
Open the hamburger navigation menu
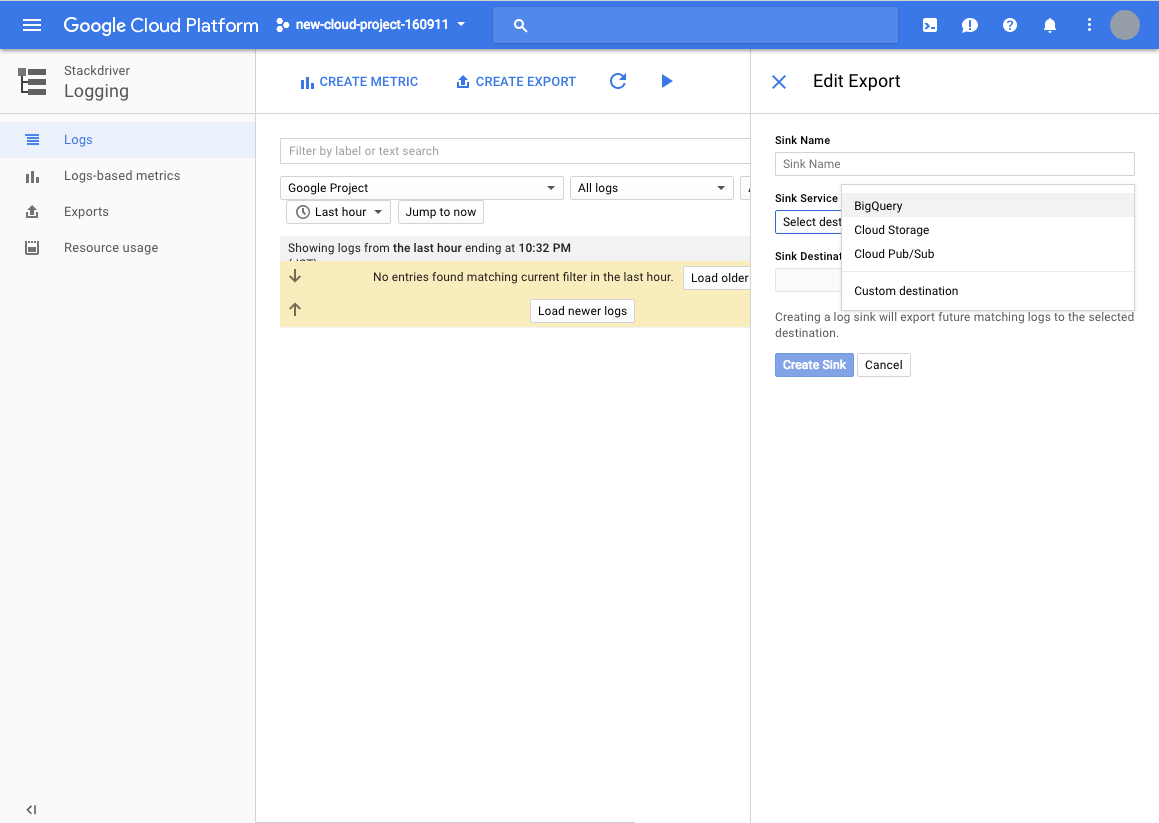[x=32, y=25]
